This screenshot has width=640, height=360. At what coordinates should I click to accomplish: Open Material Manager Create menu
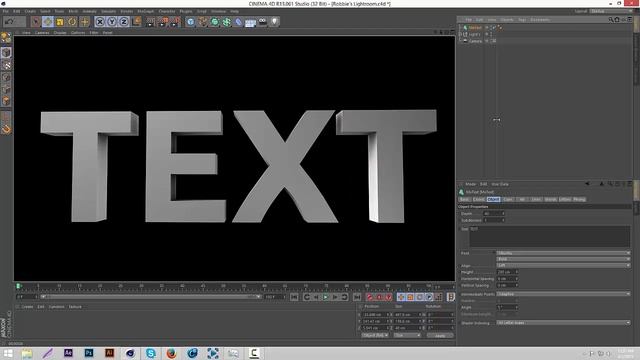click(27, 307)
